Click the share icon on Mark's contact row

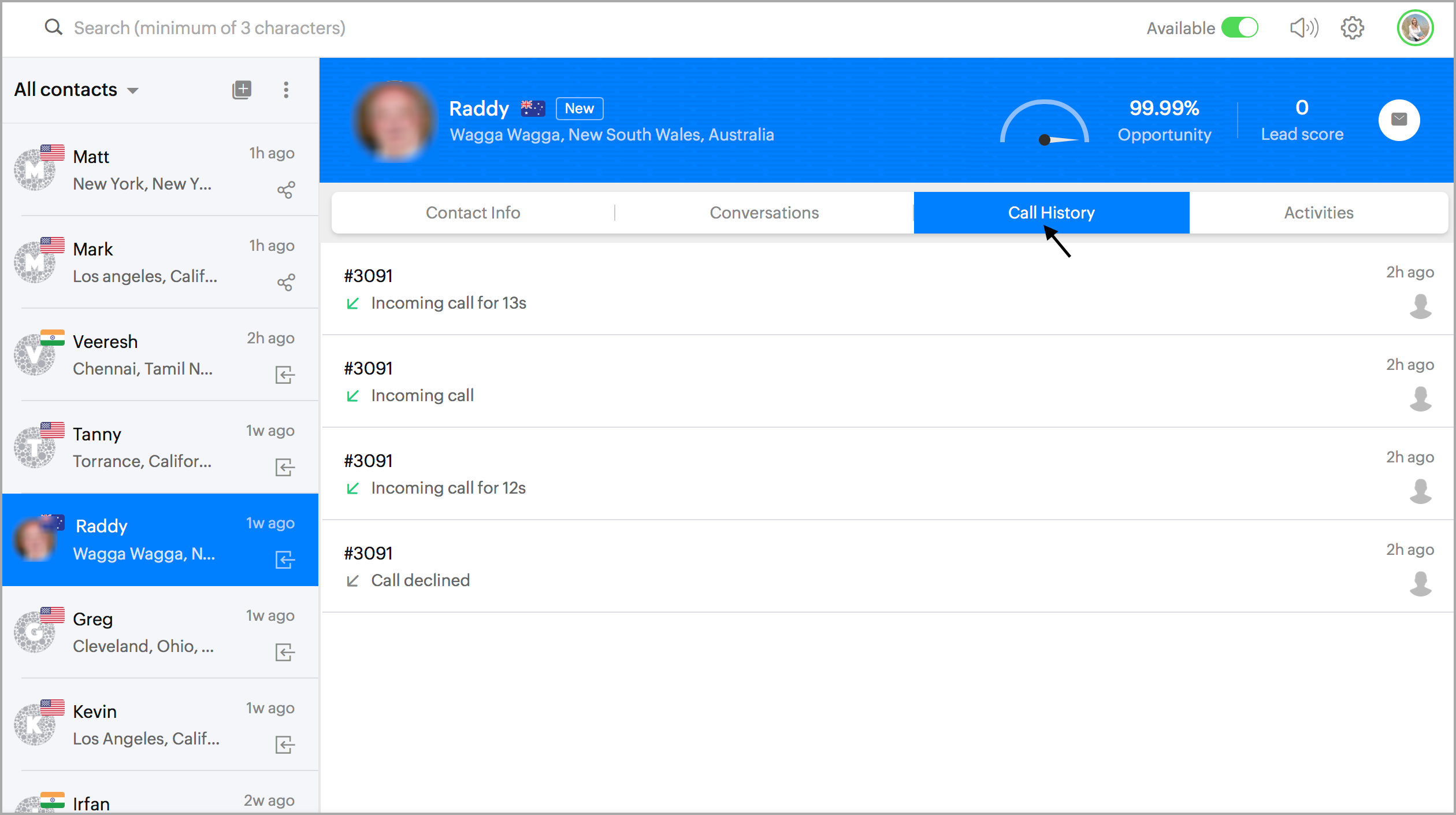tap(286, 282)
